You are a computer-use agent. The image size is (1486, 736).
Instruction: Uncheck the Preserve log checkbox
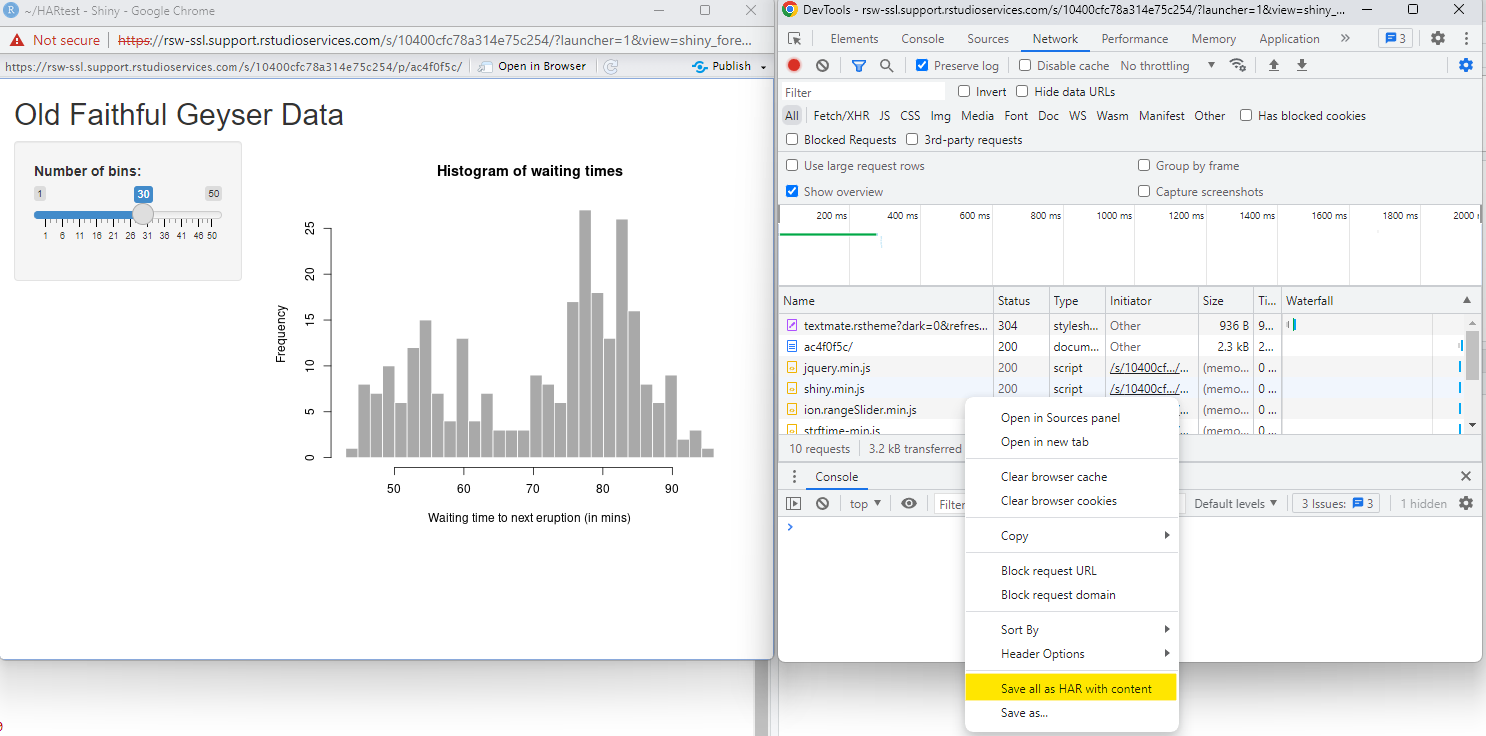click(x=922, y=66)
